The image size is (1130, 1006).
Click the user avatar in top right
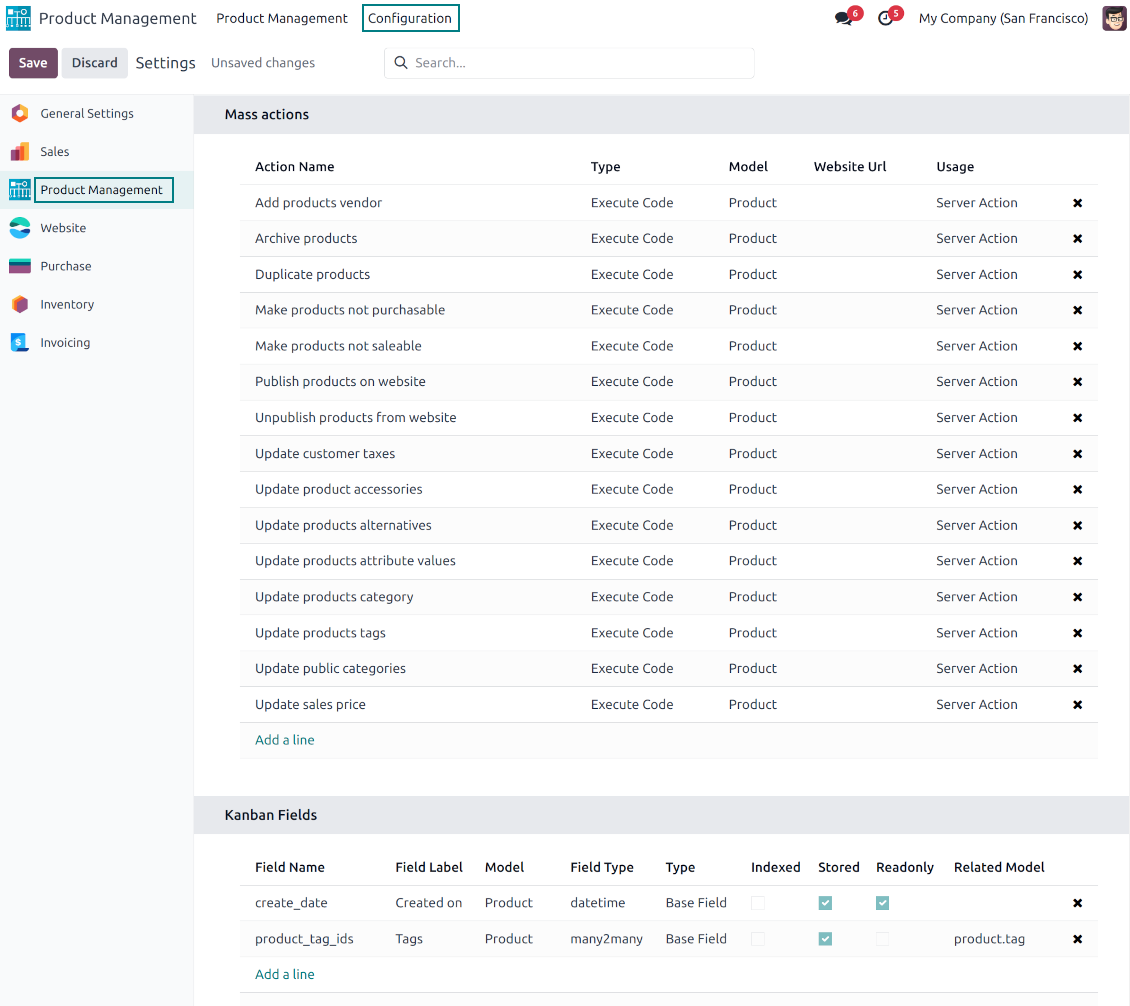point(1114,18)
